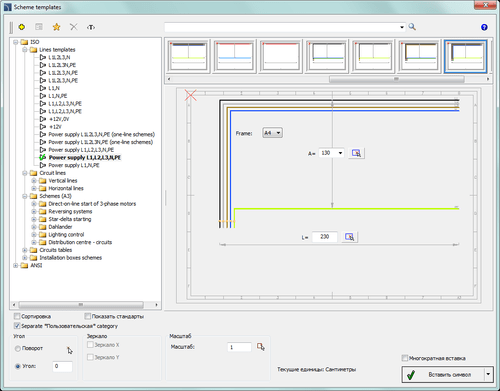Open the search combo box dropdown arrow
The image size is (500, 391).
coord(402,27)
